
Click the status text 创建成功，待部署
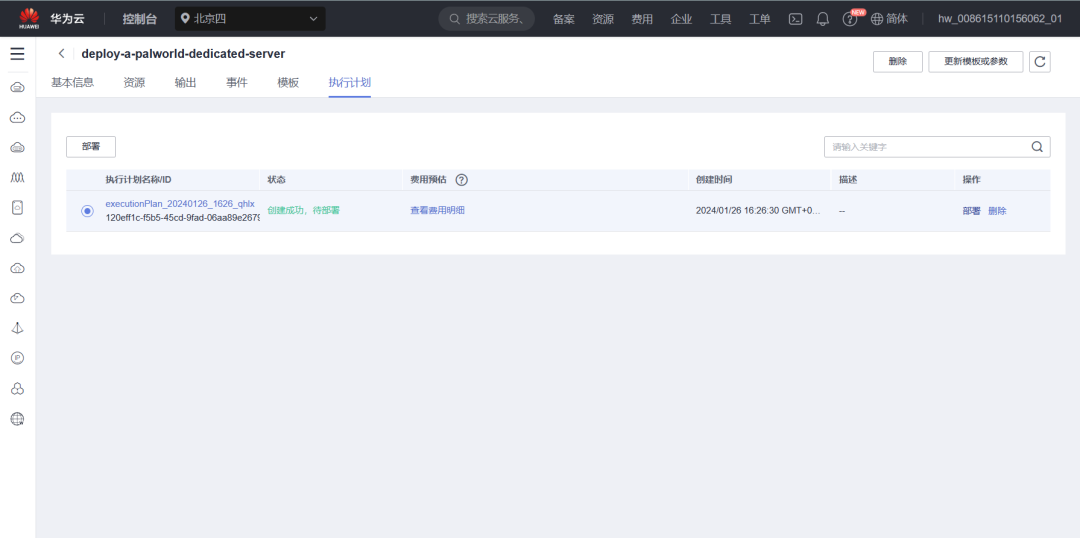tap(303, 210)
